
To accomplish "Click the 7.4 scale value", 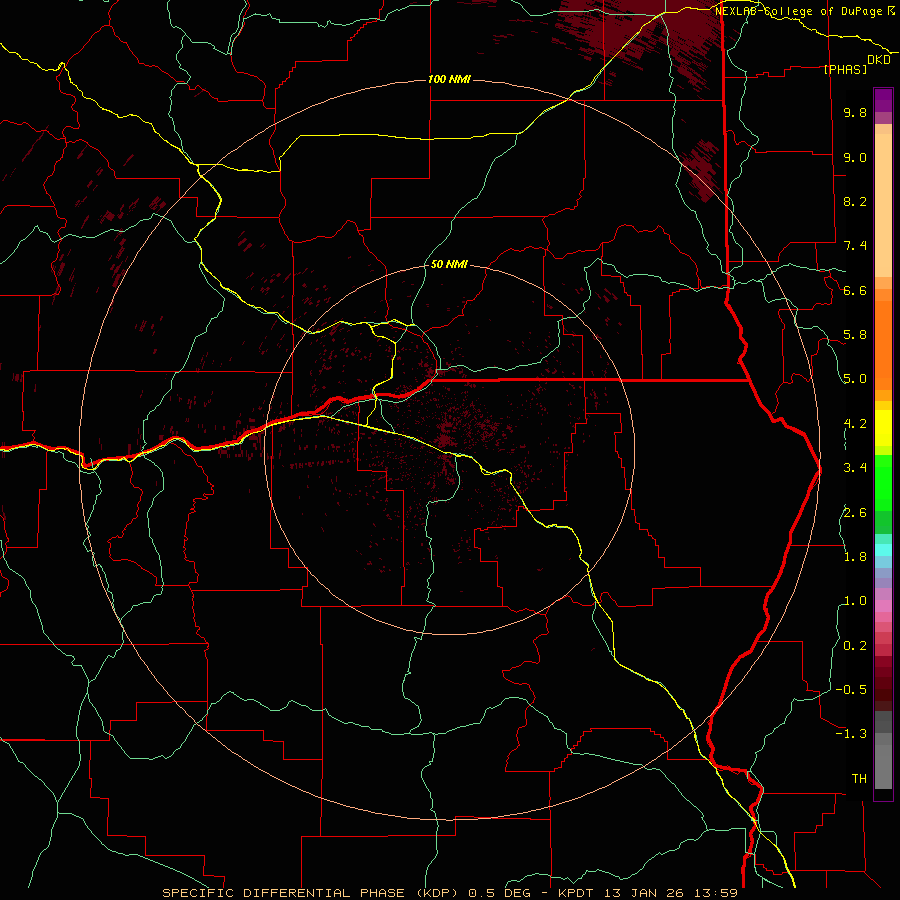I will point(855,246).
